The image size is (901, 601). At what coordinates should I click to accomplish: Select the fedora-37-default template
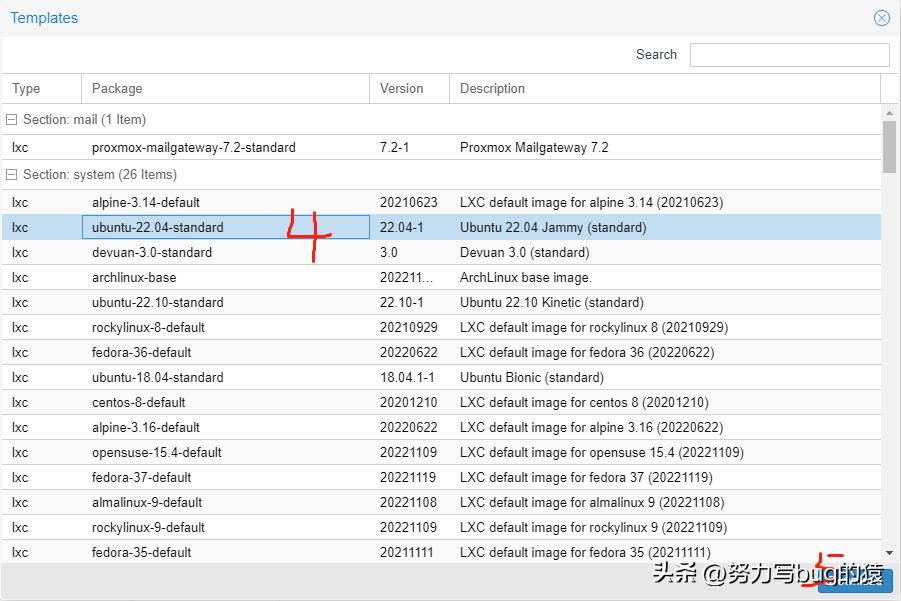150,477
